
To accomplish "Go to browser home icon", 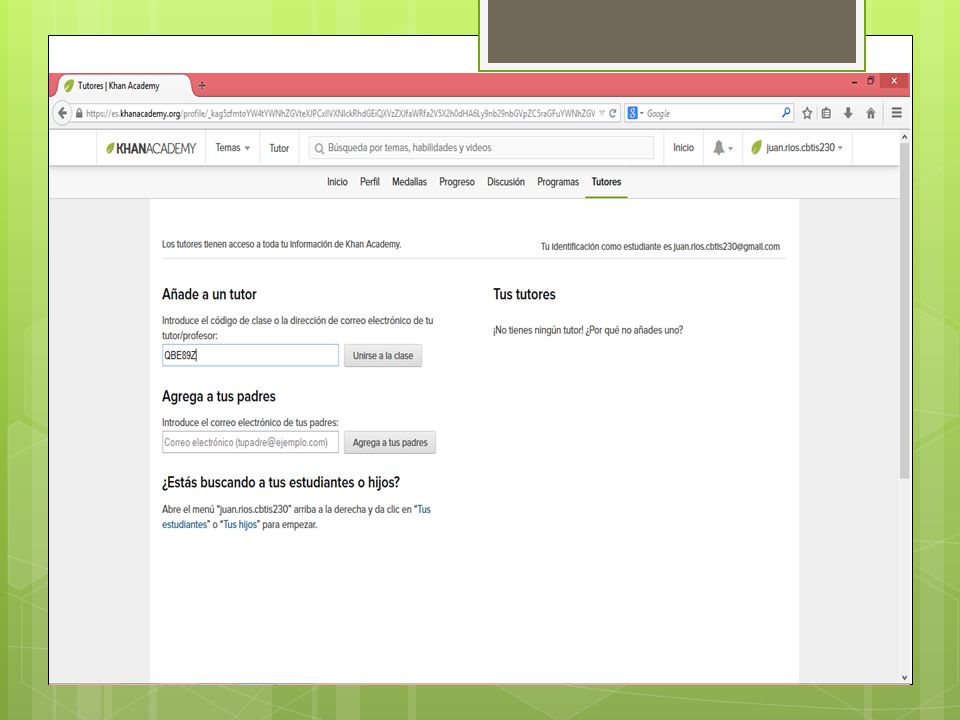I will coord(871,113).
